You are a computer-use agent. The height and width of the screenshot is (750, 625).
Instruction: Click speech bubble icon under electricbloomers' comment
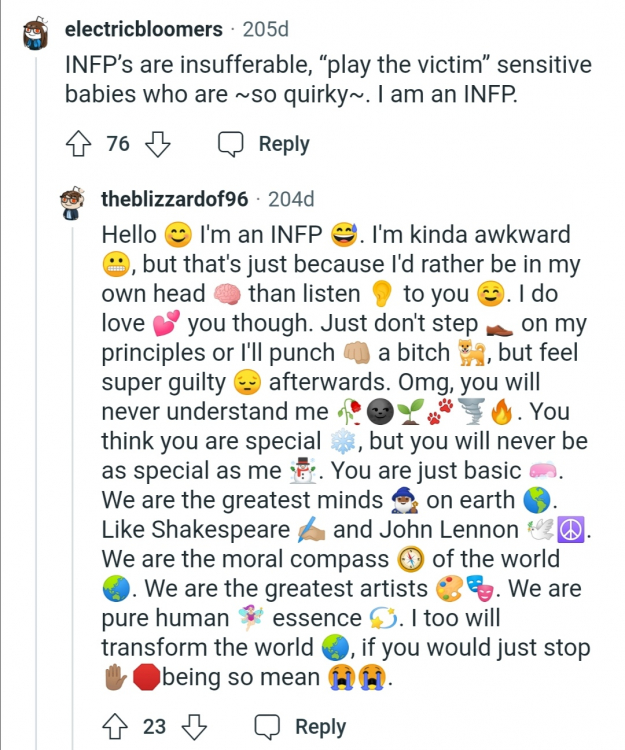coord(231,145)
